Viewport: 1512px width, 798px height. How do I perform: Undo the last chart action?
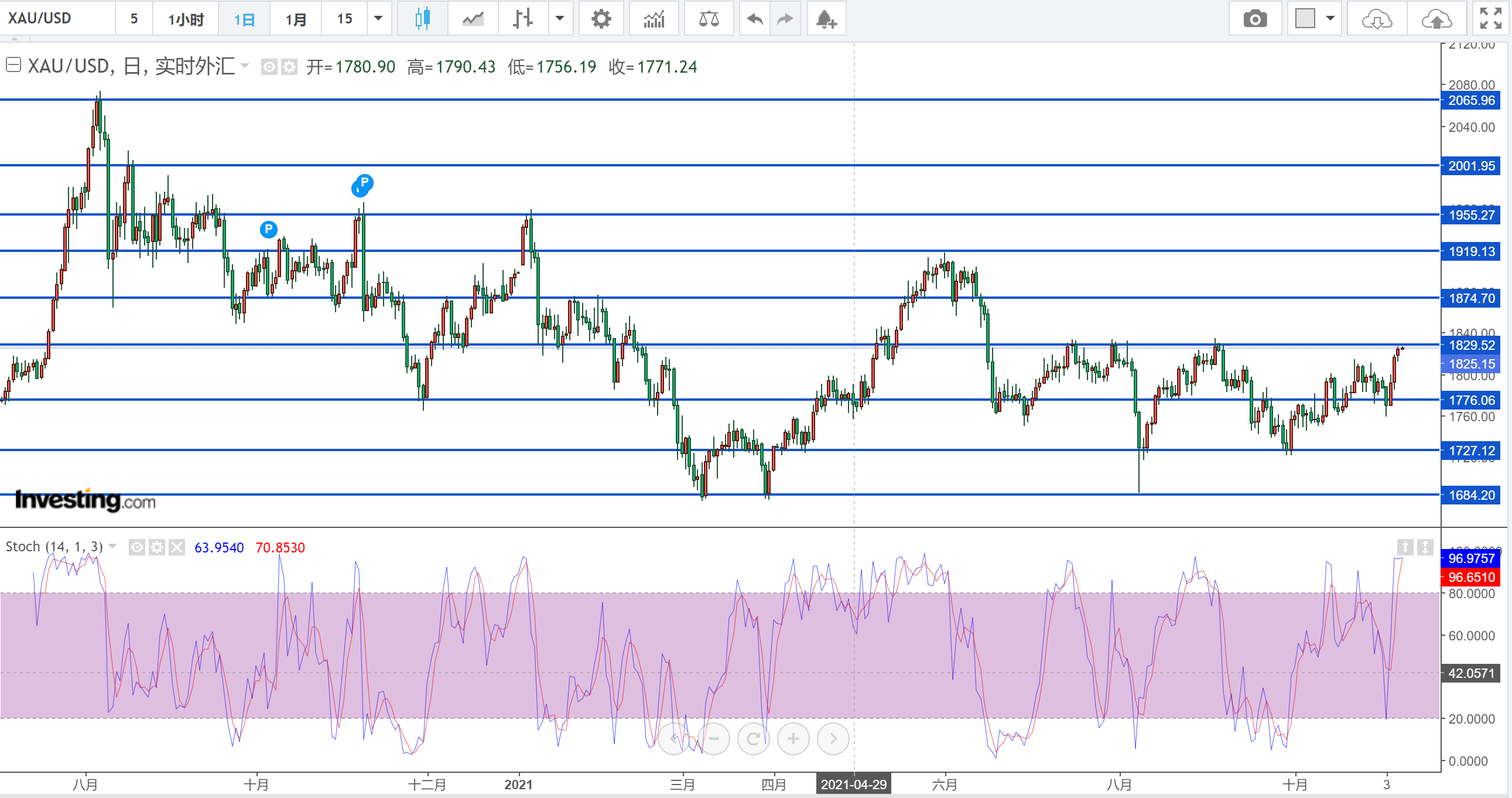(x=755, y=19)
